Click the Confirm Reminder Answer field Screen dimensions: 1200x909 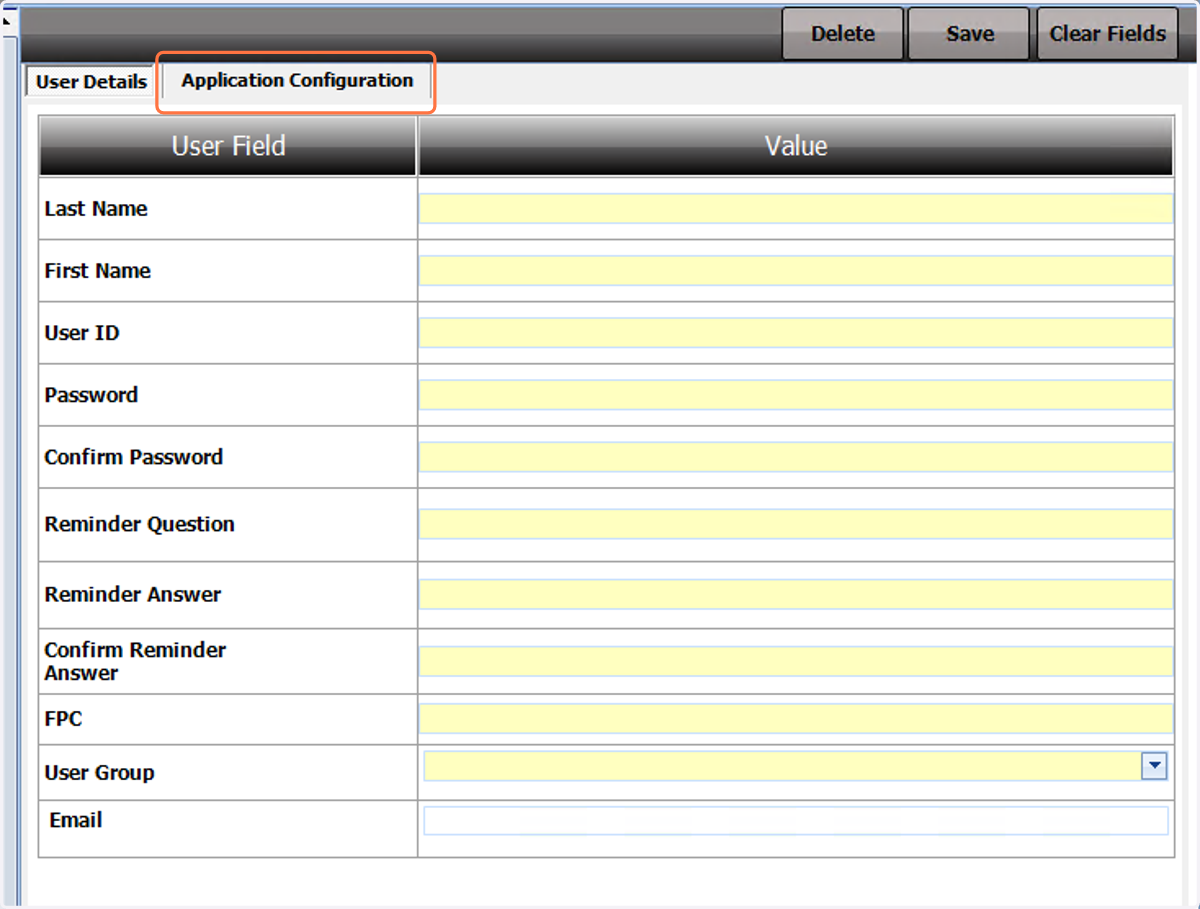pos(796,661)
